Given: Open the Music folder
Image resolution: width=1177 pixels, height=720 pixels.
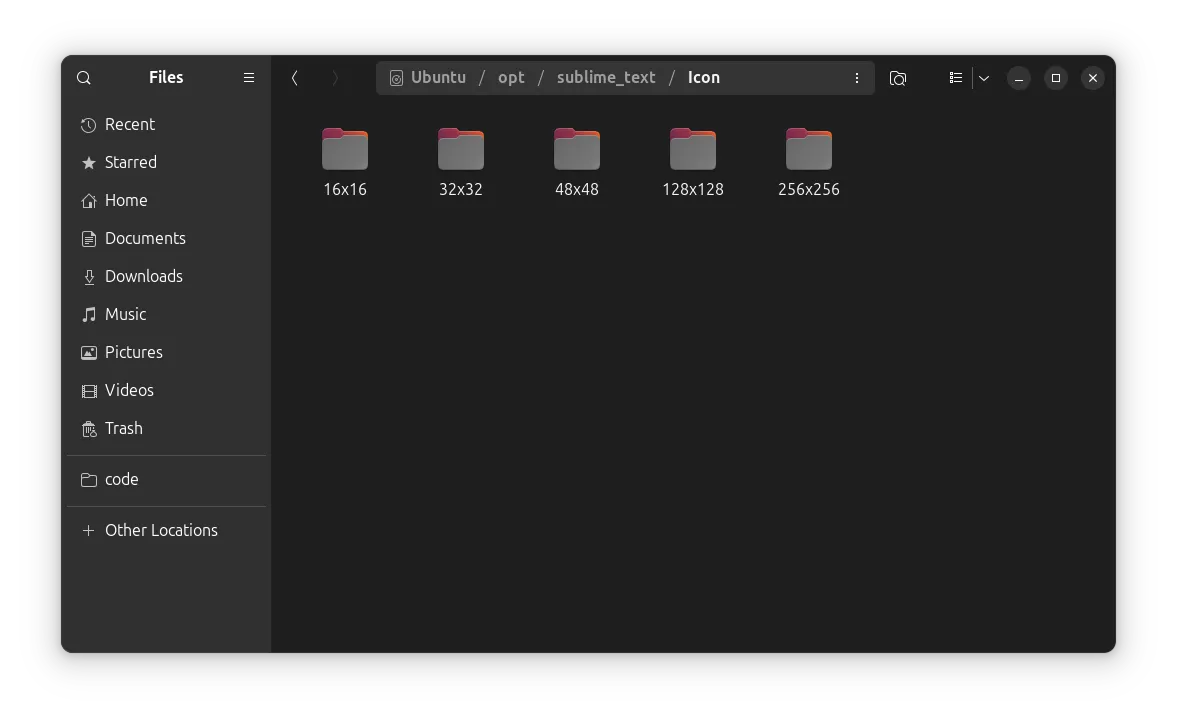Looking at the screenshot, I should 126,314.
